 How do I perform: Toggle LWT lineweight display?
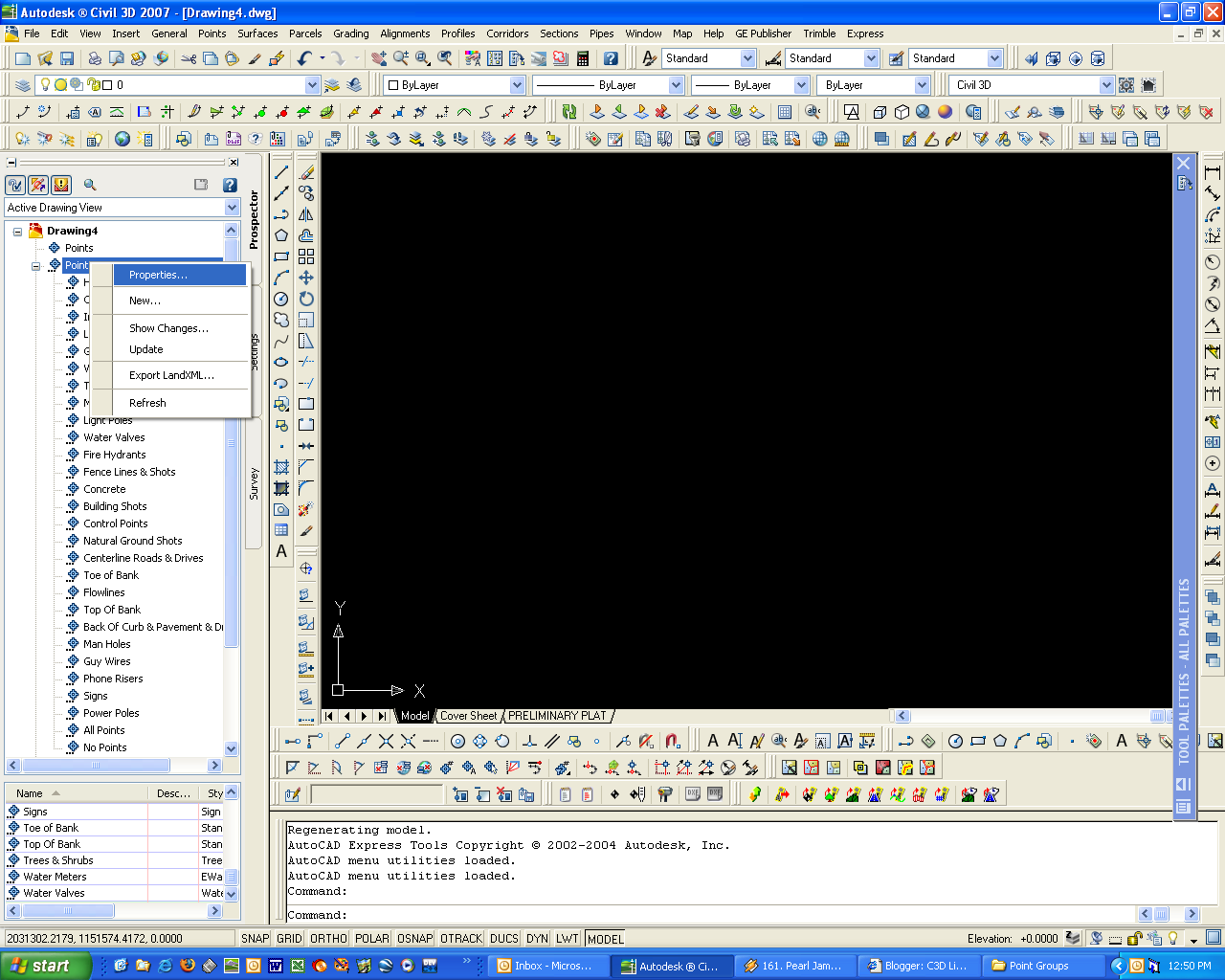(568, 939)
